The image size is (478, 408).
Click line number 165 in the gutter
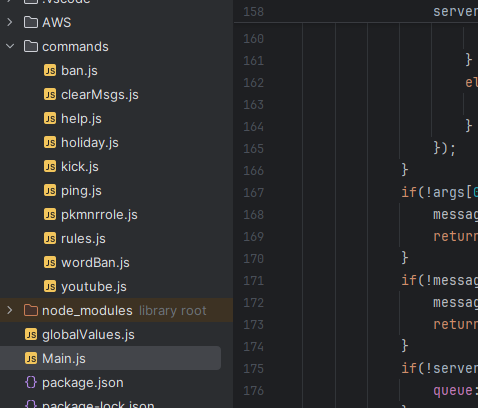click(254, 149)
